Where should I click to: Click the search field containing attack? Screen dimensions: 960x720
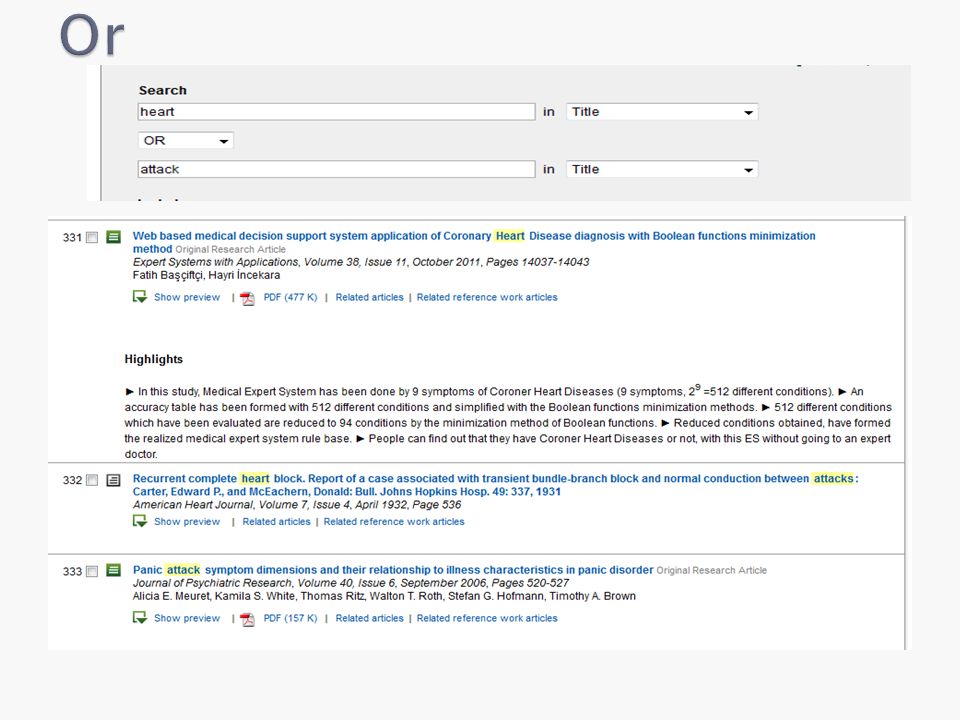click(x=336, y=170)
